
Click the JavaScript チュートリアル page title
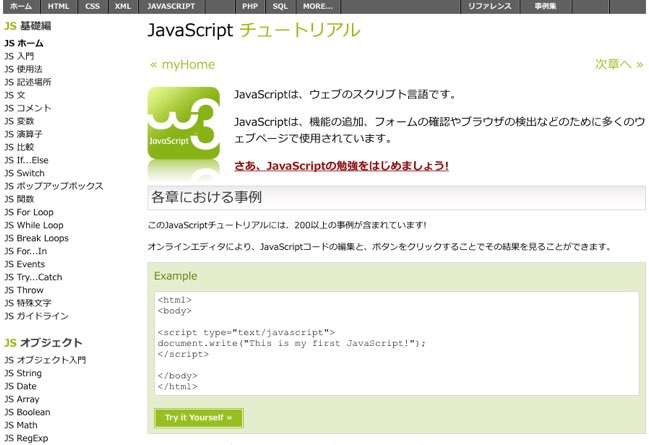tap(254, 30)
